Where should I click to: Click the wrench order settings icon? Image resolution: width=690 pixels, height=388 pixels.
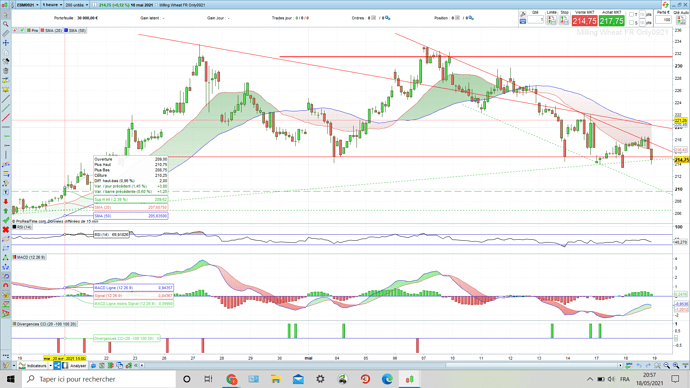pyautogui.click(x=523, y=14)
